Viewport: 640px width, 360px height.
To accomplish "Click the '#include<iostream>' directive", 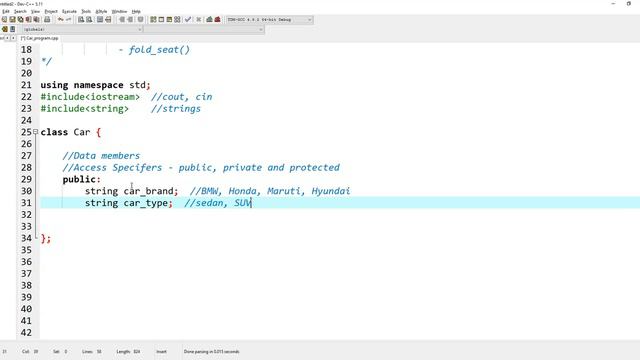I will tap(90, 97).
